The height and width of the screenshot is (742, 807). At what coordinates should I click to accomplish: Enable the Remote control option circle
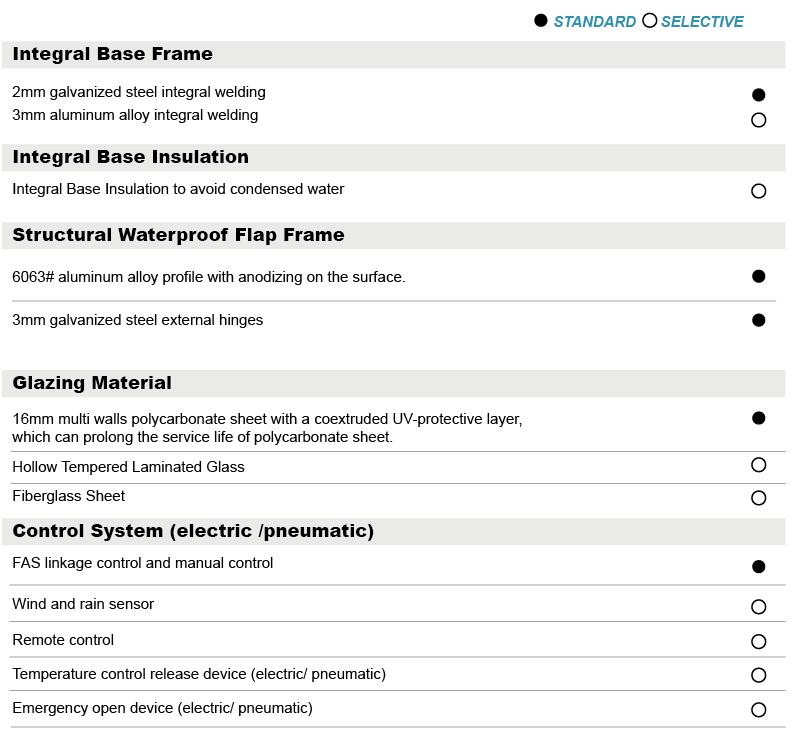pos(758,642)
